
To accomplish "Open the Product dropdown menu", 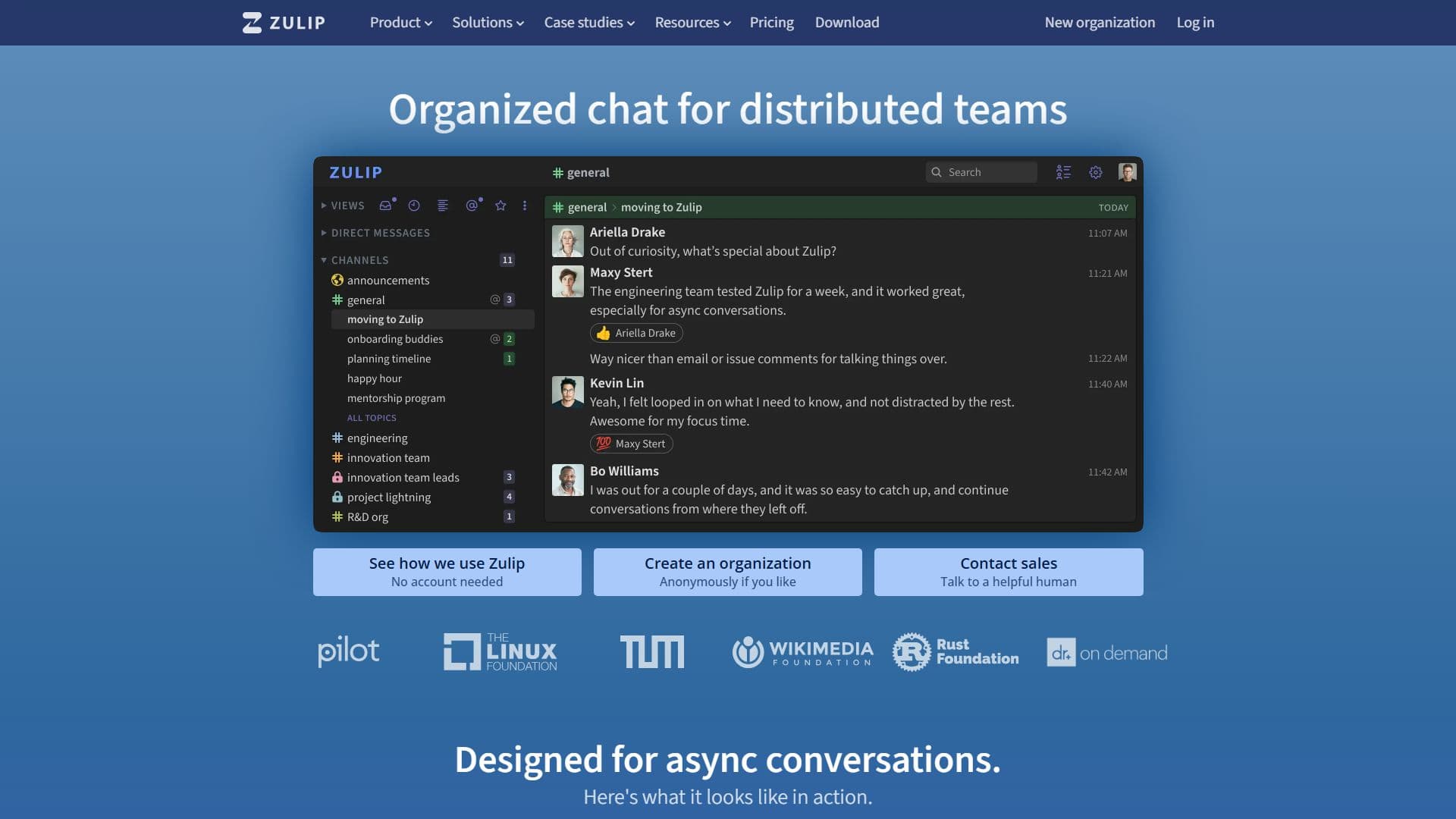I will tap(400, 23).
